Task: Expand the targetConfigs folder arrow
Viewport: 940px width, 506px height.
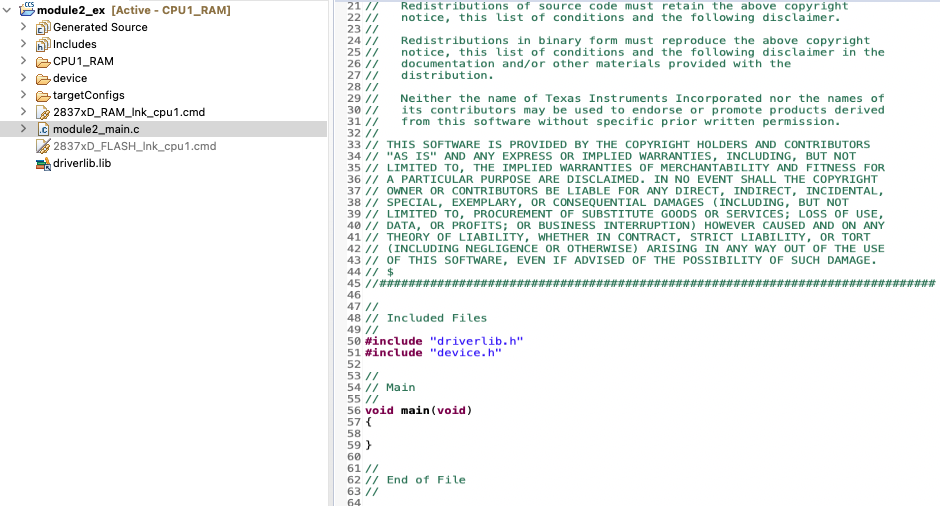Action: click(24, 95)
